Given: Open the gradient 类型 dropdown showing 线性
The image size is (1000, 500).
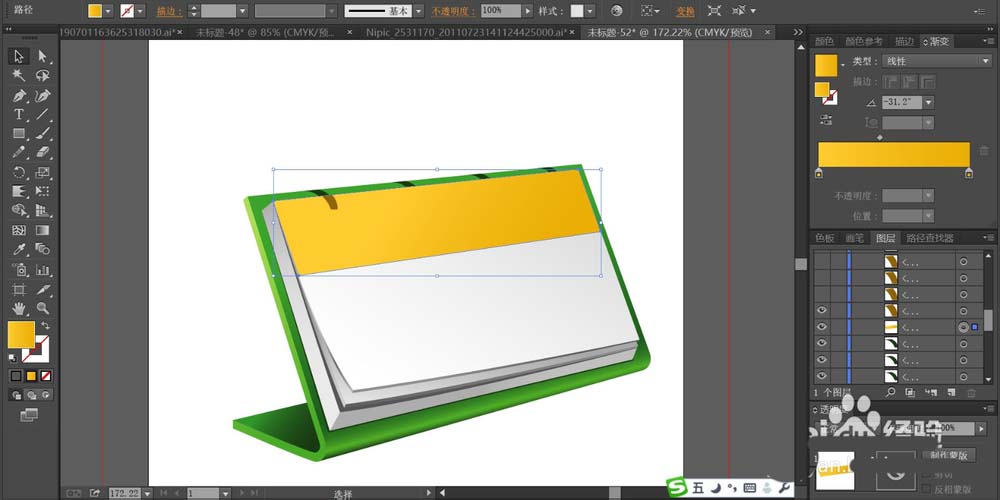Looking at the screenshot, I should click(936, 61).
